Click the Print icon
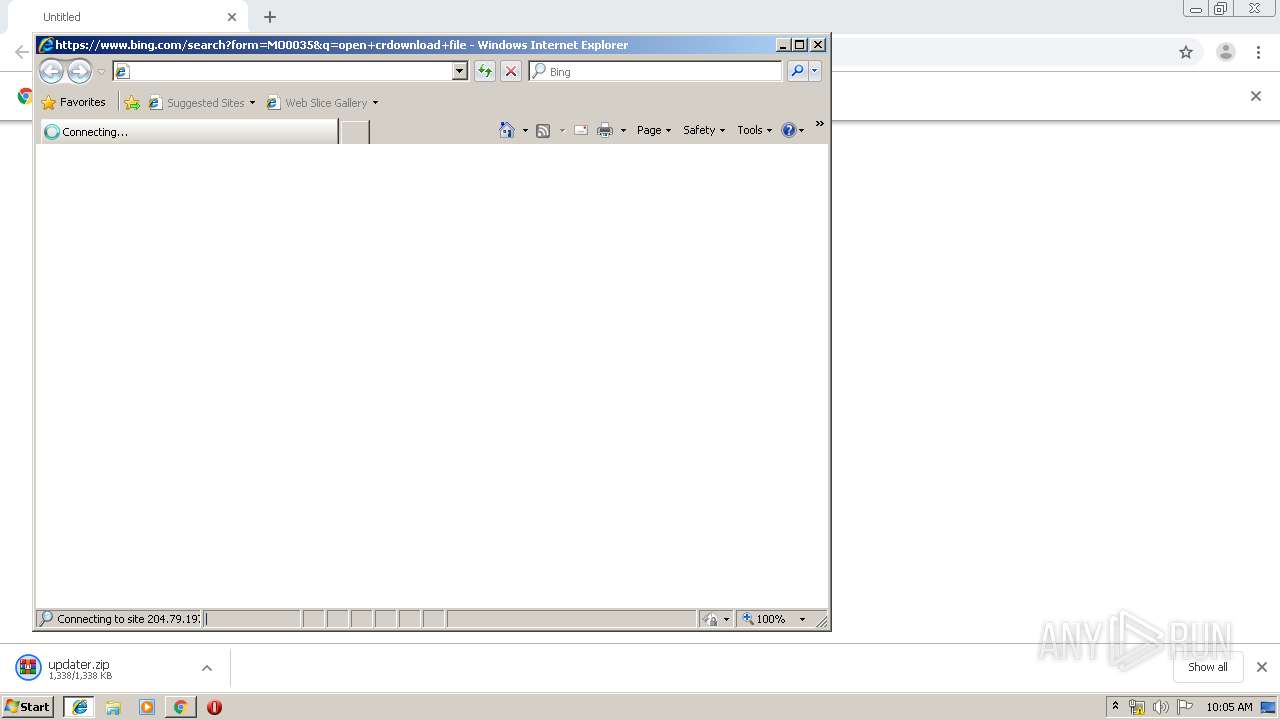This screenshot has width=1280, height=720. click(x=605, y=130)
